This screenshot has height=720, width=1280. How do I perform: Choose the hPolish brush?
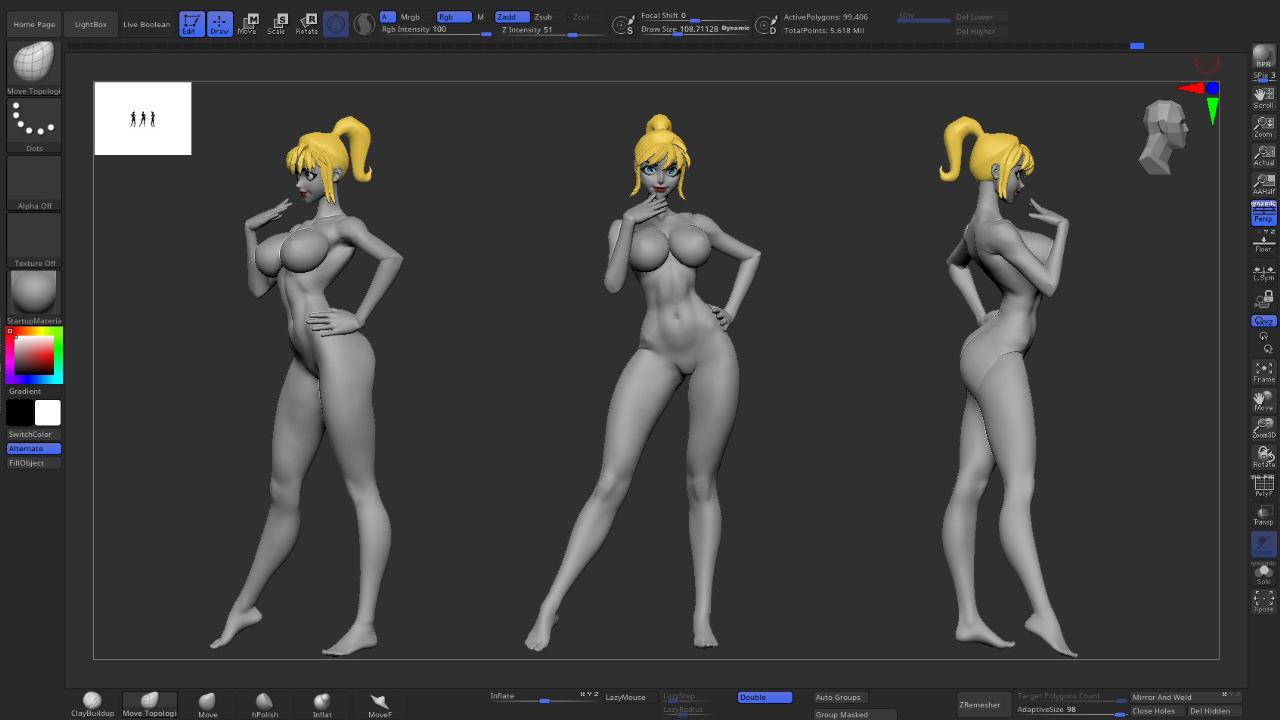point(265,703)
